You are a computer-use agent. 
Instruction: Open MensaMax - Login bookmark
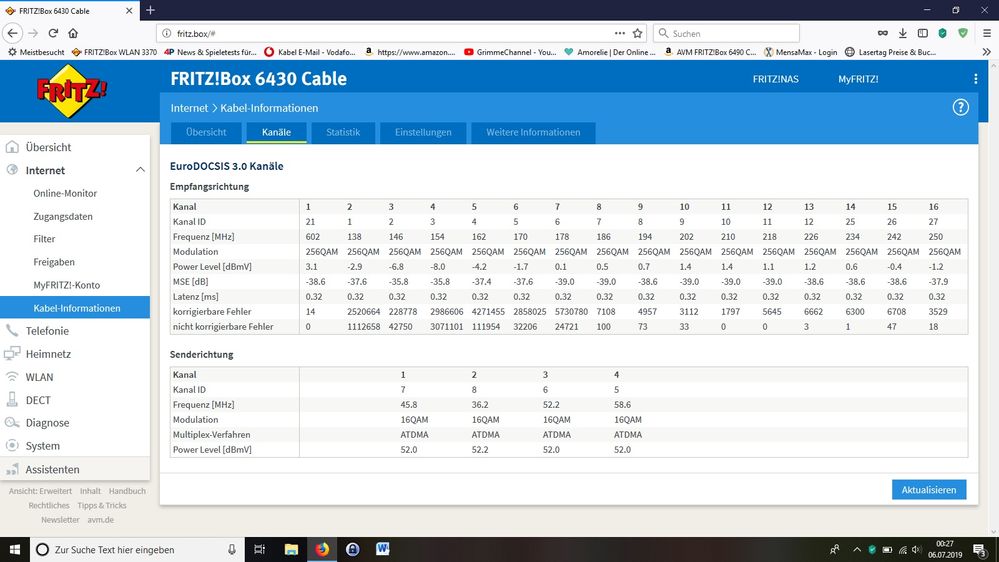(800, 52)
